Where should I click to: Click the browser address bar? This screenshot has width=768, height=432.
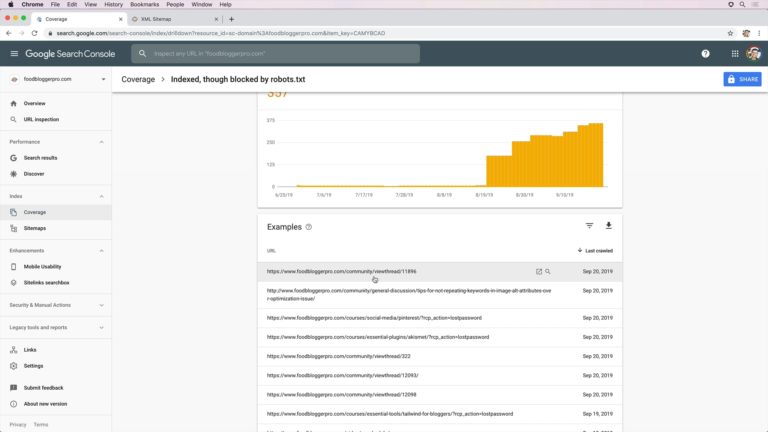coord(382,33)
